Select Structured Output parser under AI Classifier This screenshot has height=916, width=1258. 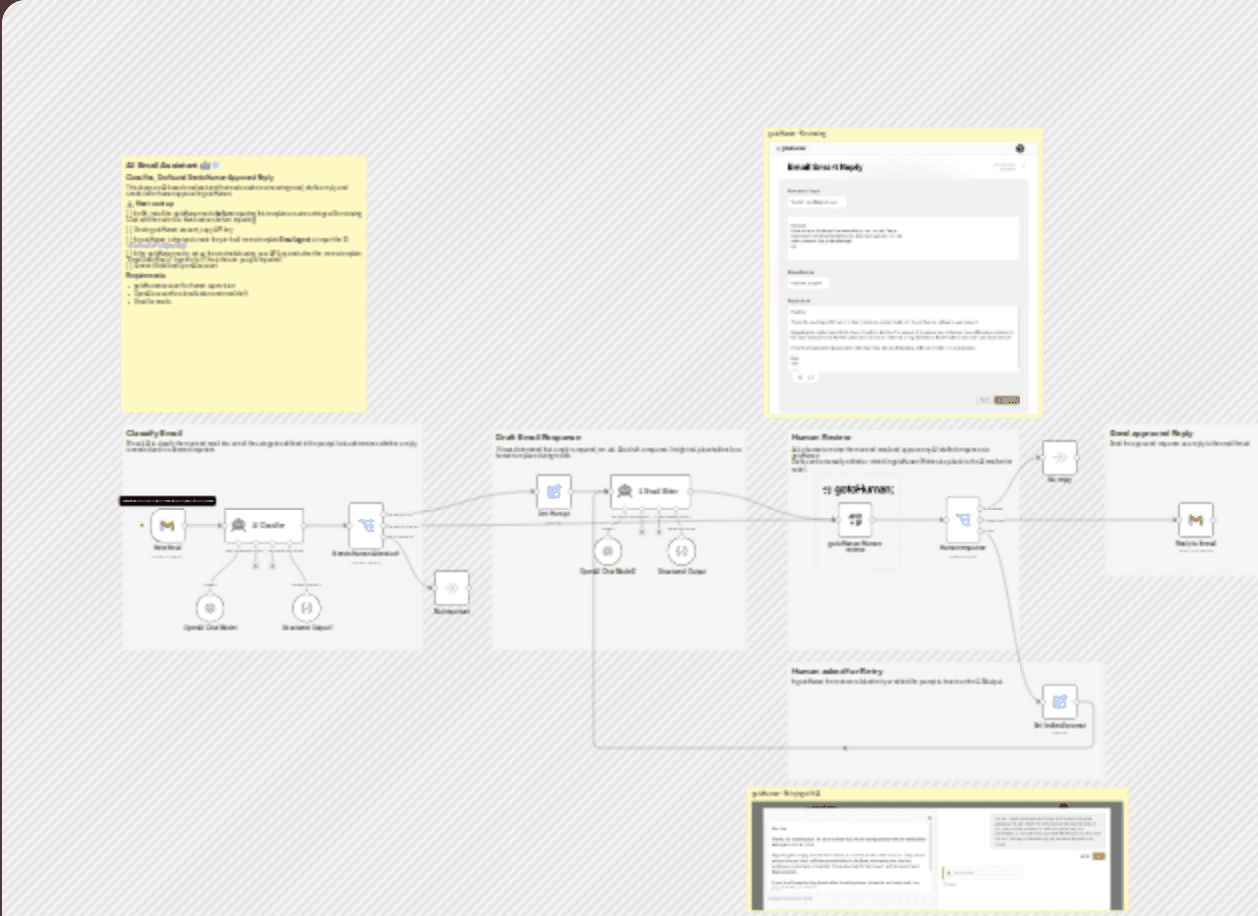(306, 606)
